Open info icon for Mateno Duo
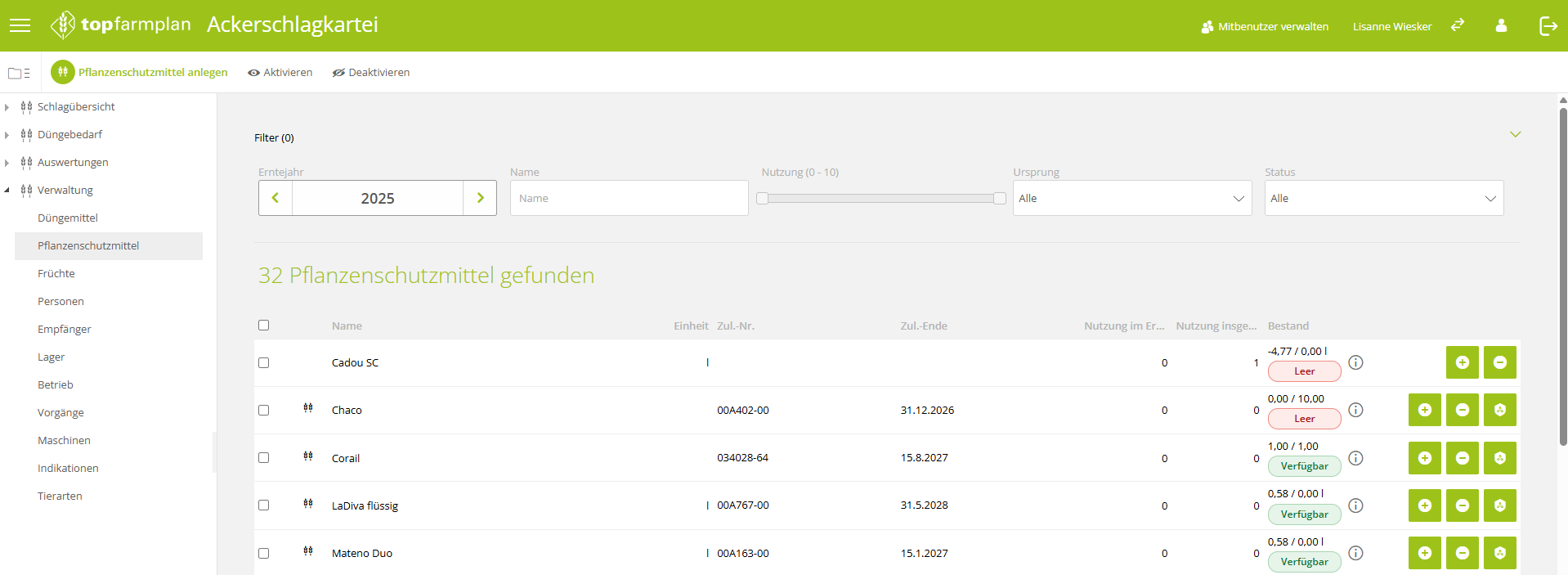The image size is (1568, 575). pyautogui.click(x=1355, y=553)
